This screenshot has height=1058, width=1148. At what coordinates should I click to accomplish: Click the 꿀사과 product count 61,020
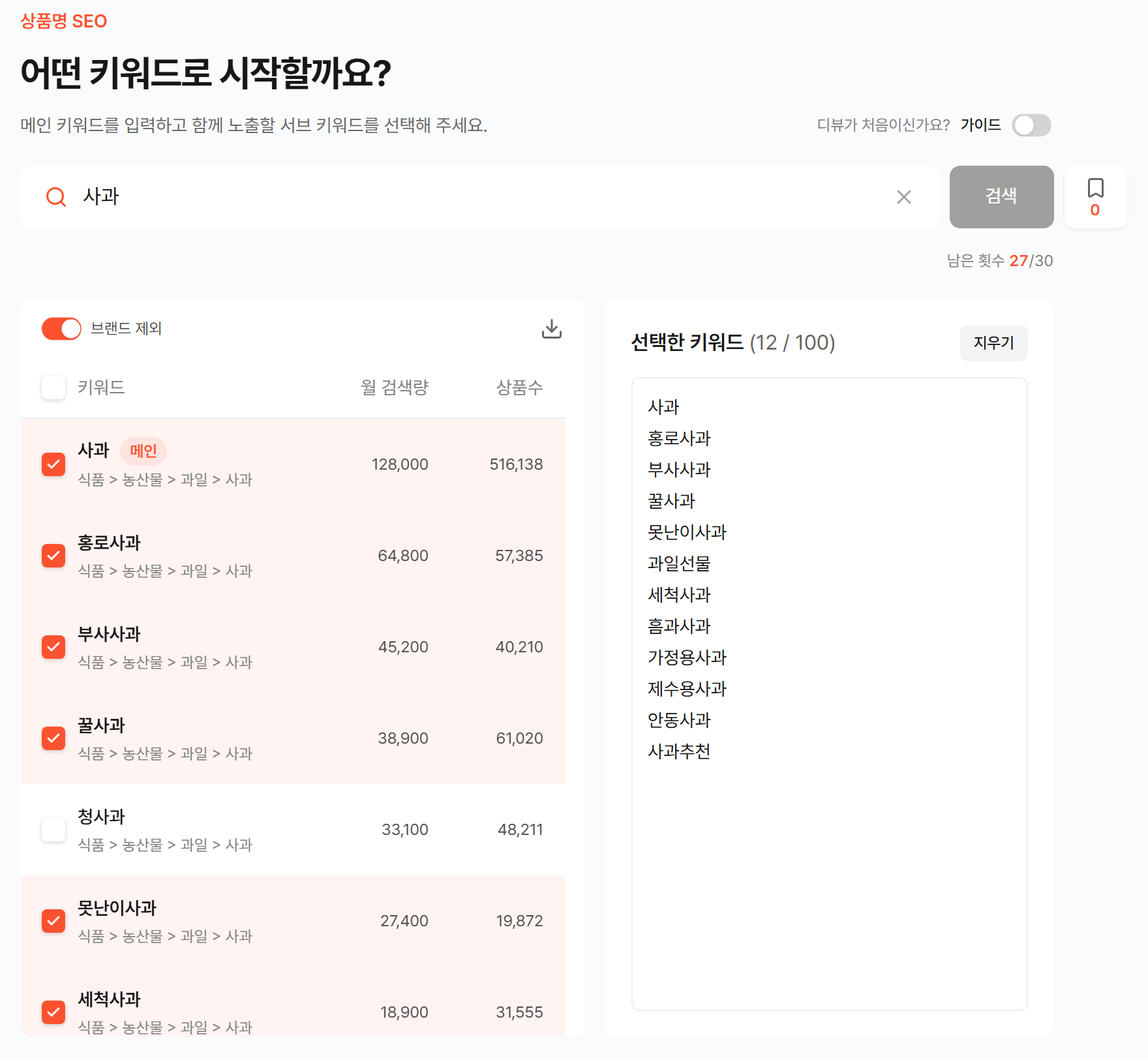pos(519,738)
